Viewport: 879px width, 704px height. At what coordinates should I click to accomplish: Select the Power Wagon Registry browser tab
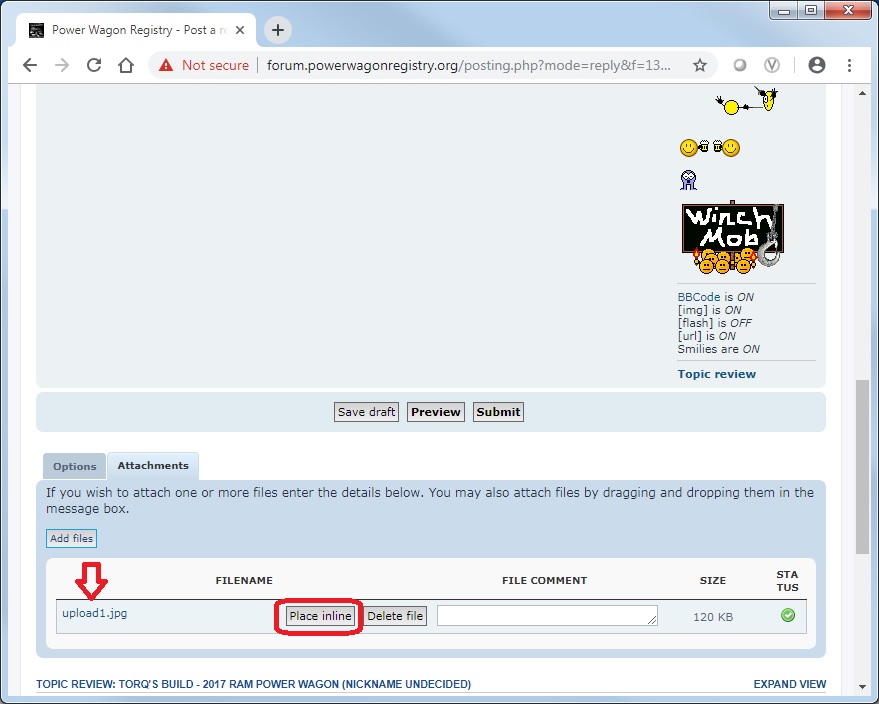click(x=137, y=30)
